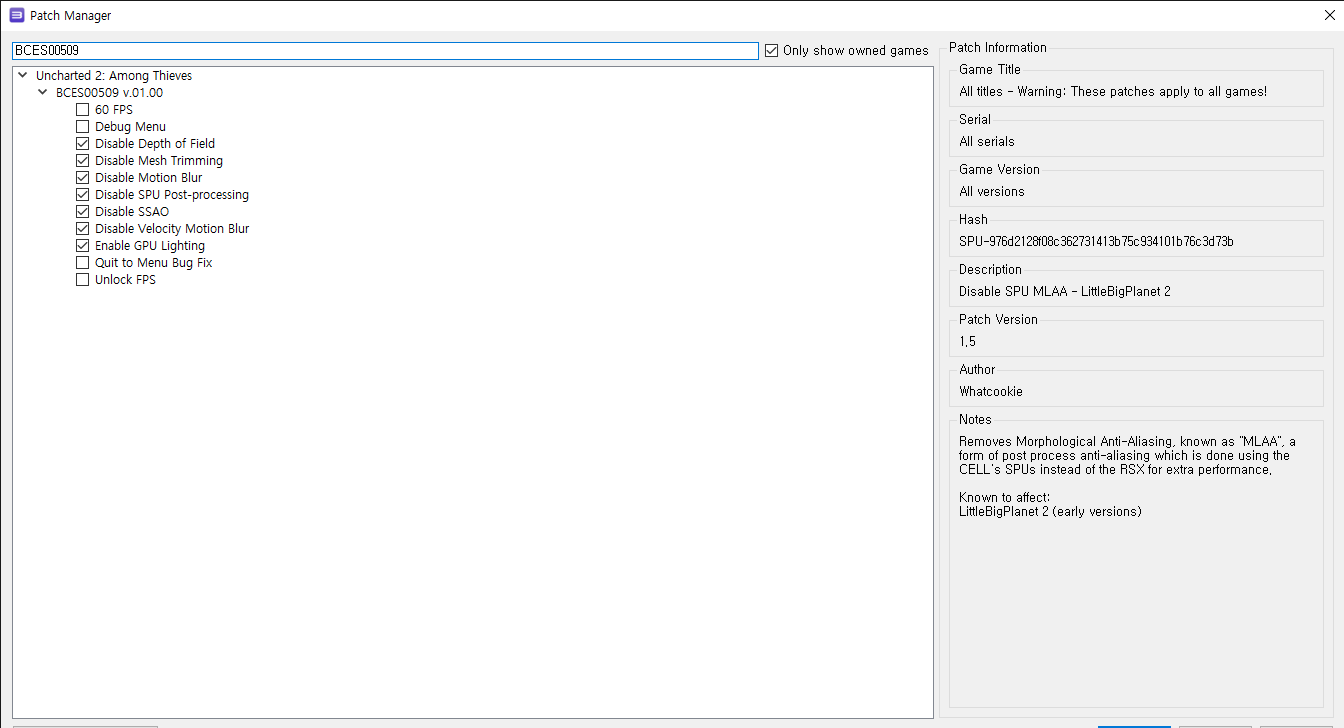Toggle Only show owned games checkbox
Screen dimensions: 1344x728
771,51
